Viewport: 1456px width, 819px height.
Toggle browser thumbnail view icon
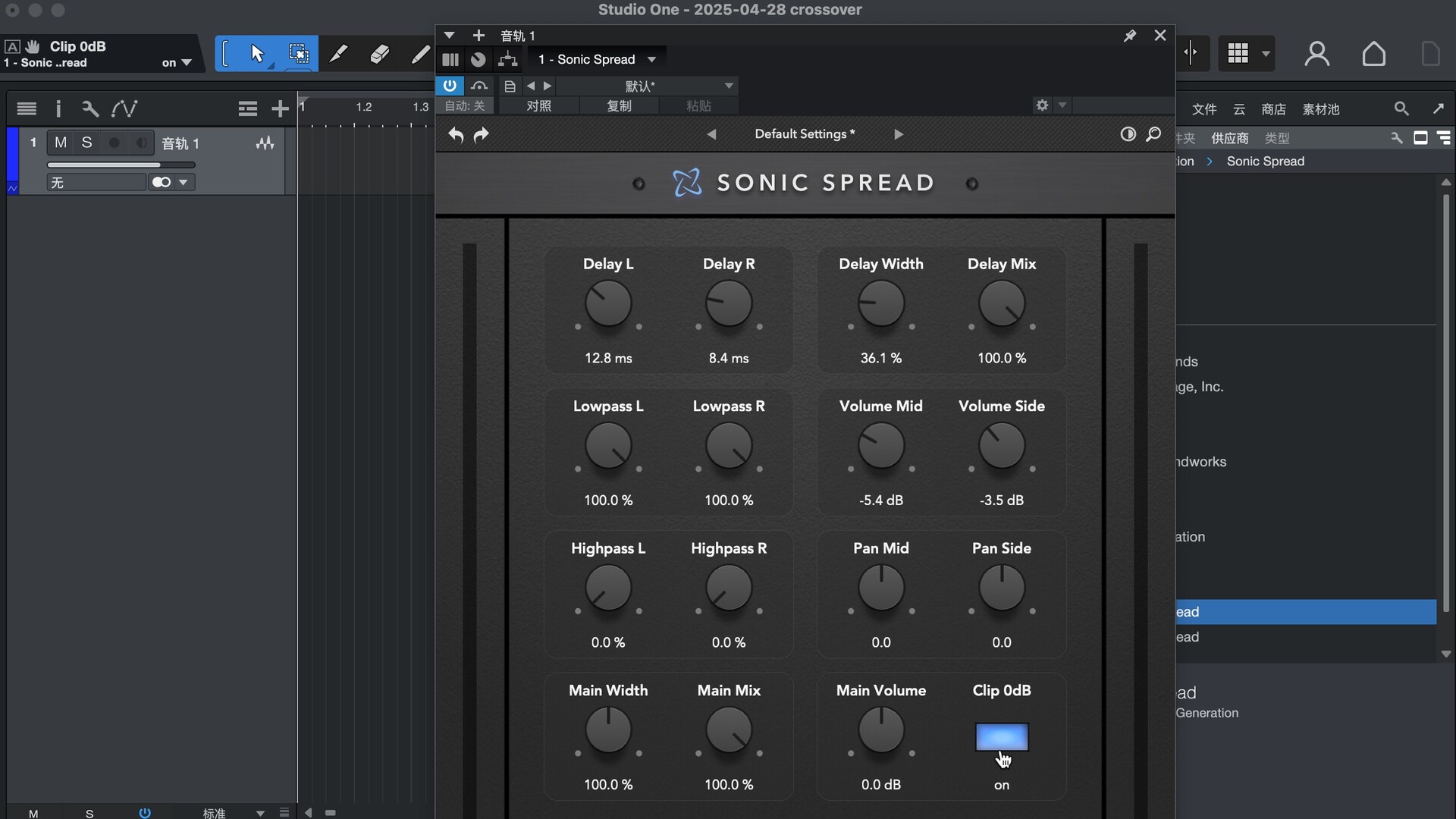point(1421,138)
